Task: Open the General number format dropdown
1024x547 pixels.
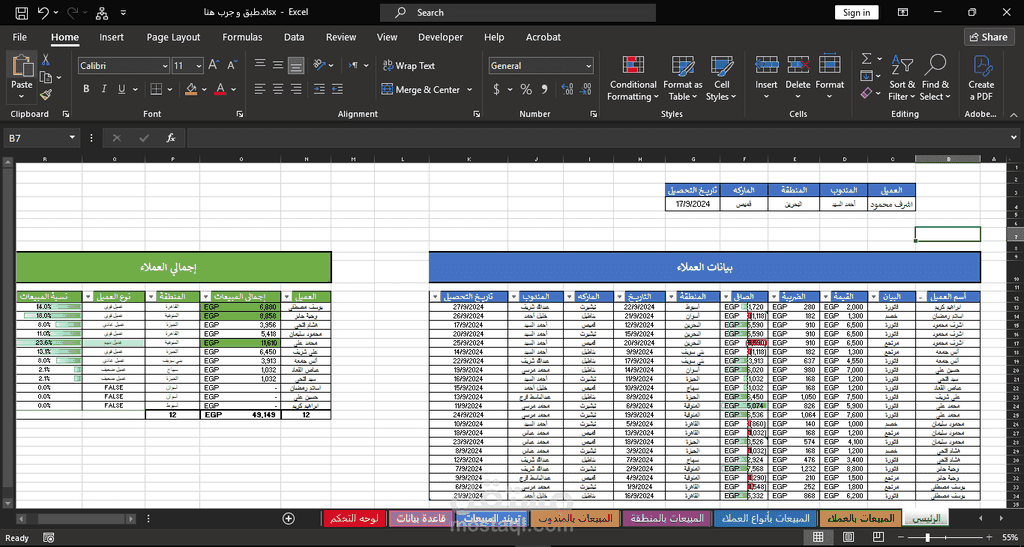Action: 588,66
